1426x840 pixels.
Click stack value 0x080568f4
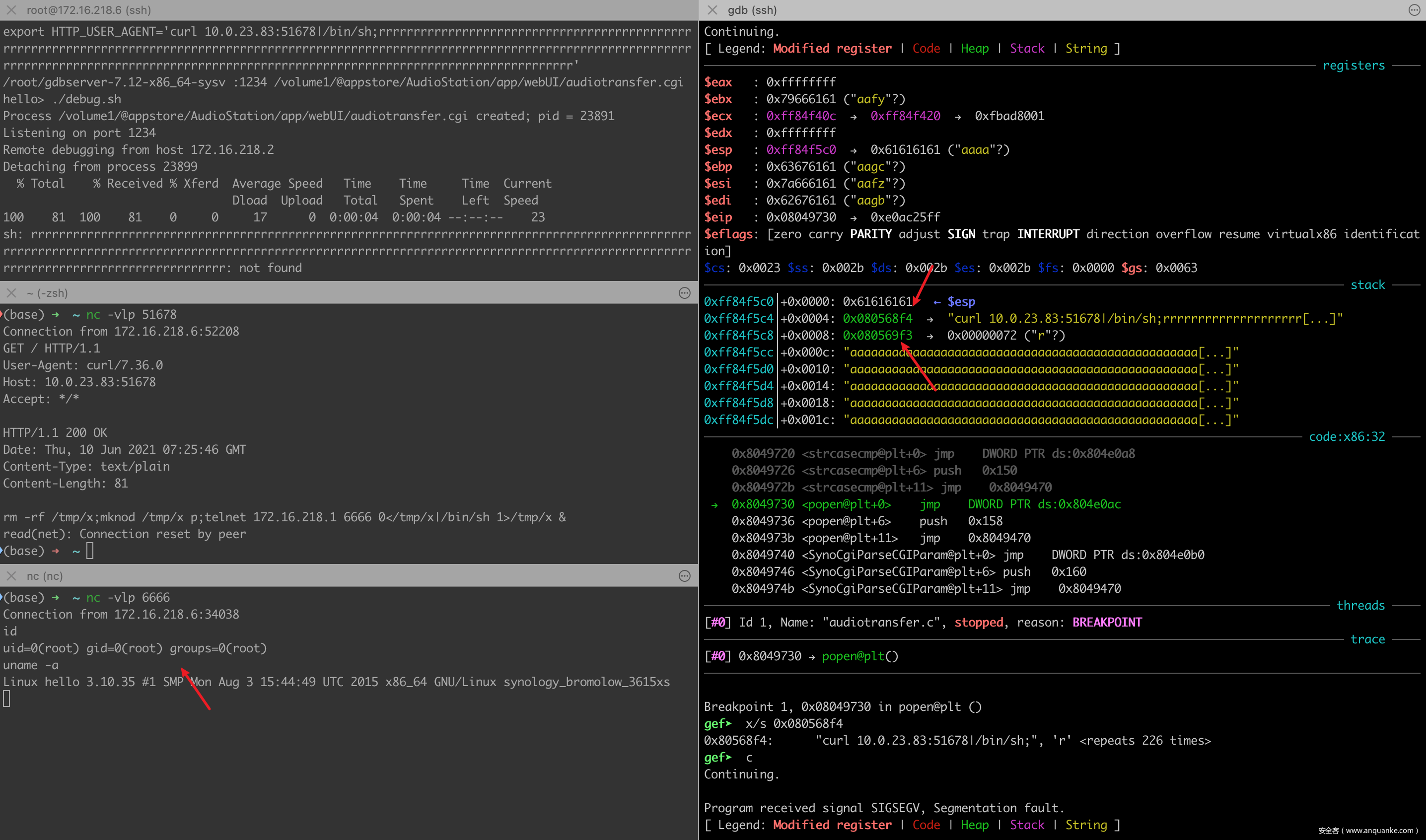click(x=877, y=319)
